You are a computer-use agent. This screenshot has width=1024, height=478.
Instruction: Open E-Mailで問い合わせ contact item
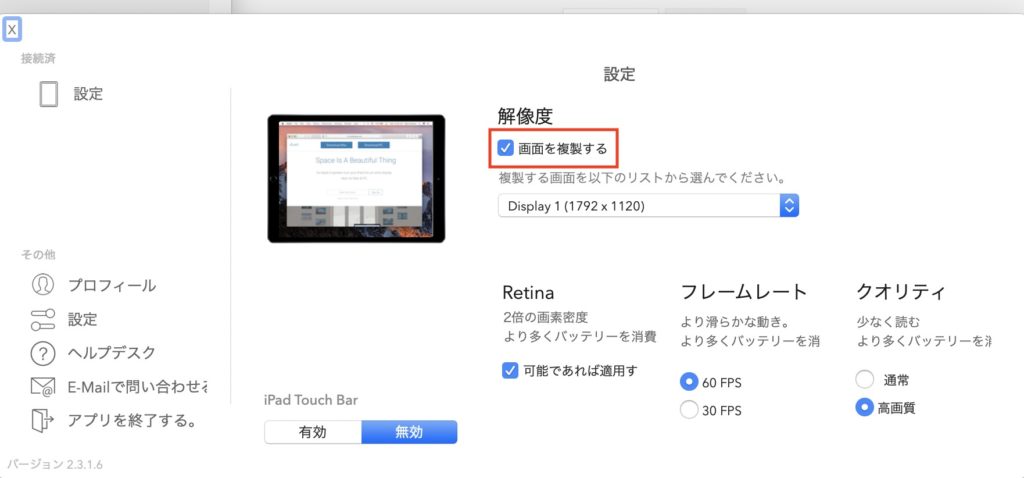point(138,387)
